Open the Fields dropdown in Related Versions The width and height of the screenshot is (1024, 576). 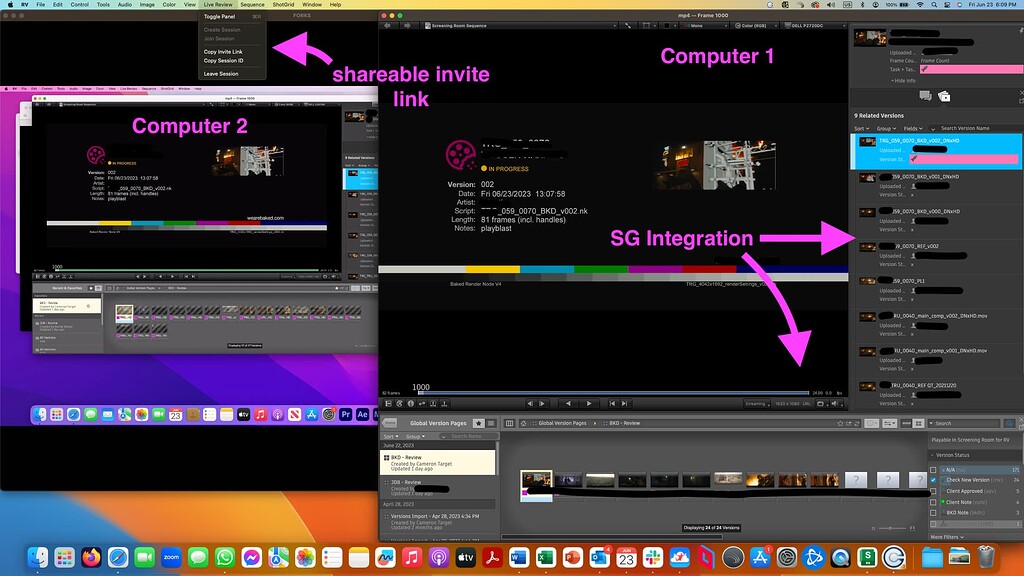(913, 128)
